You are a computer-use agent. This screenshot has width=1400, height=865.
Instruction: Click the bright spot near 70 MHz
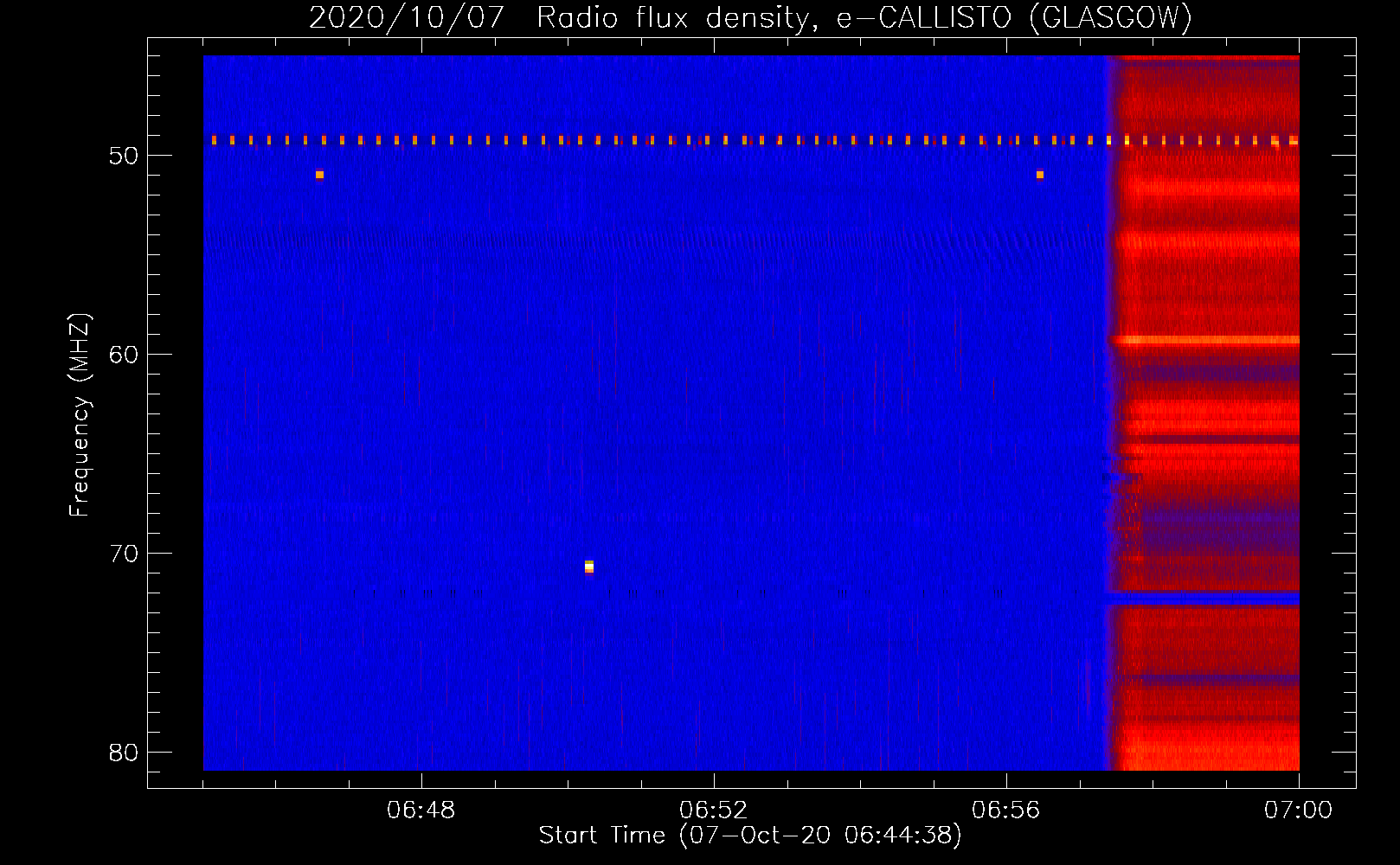(x=589, y=567)
